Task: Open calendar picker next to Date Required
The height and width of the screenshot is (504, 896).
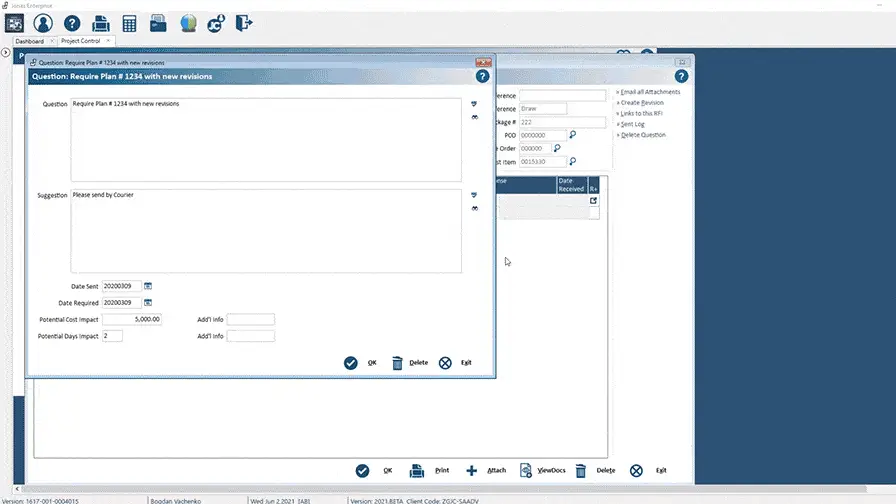Action: (148, 302)
